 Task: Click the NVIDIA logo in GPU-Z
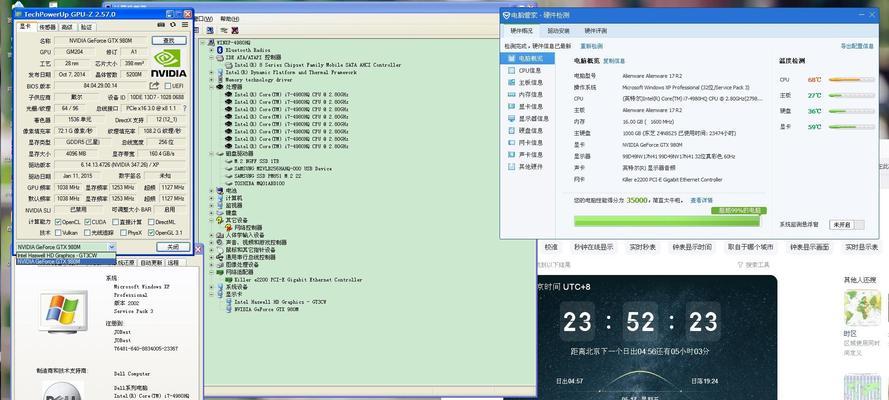[x=168, y=62]
